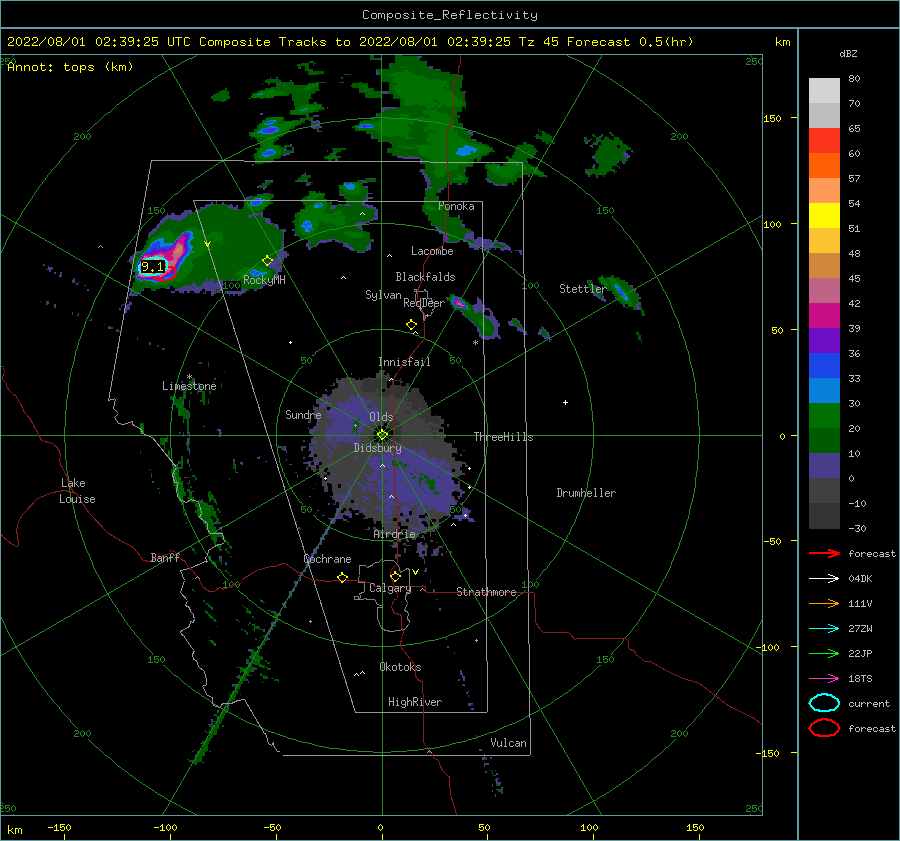Click the ThreeHills city label

click(x=503, y=437)
